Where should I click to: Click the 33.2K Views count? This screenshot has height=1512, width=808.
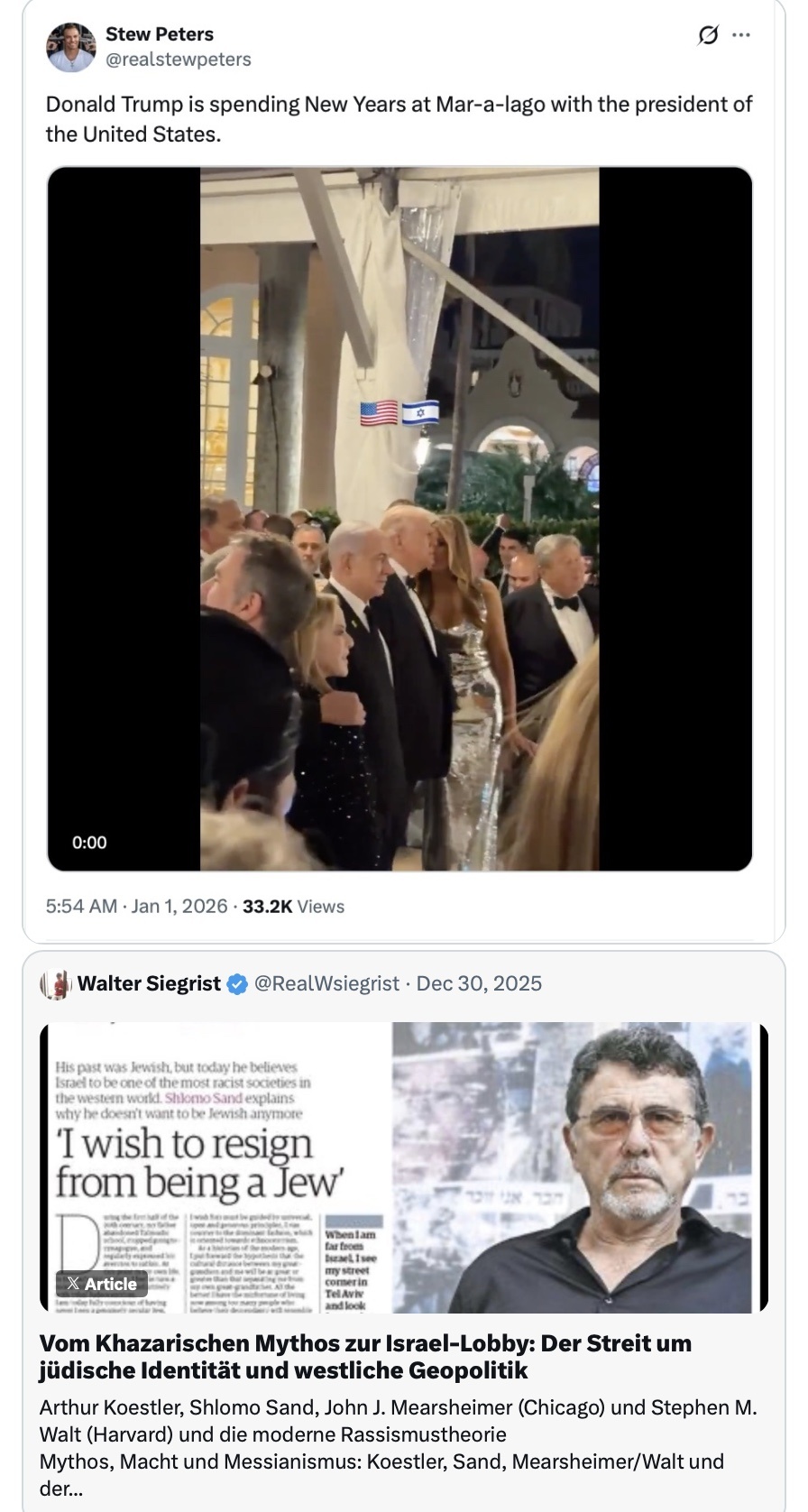[x=293, y=907]
